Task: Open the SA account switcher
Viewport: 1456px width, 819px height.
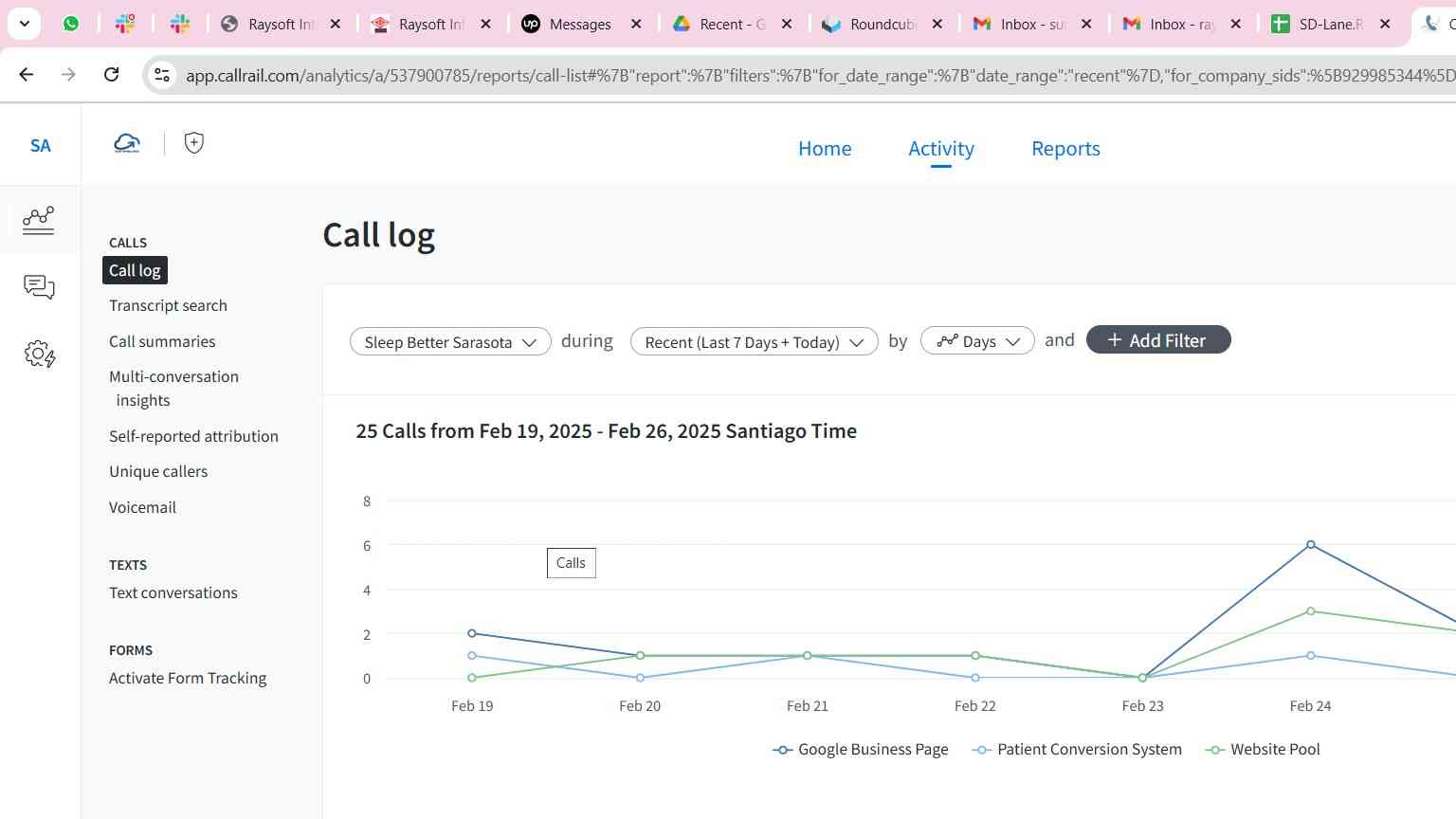Action: coord(41,145)
